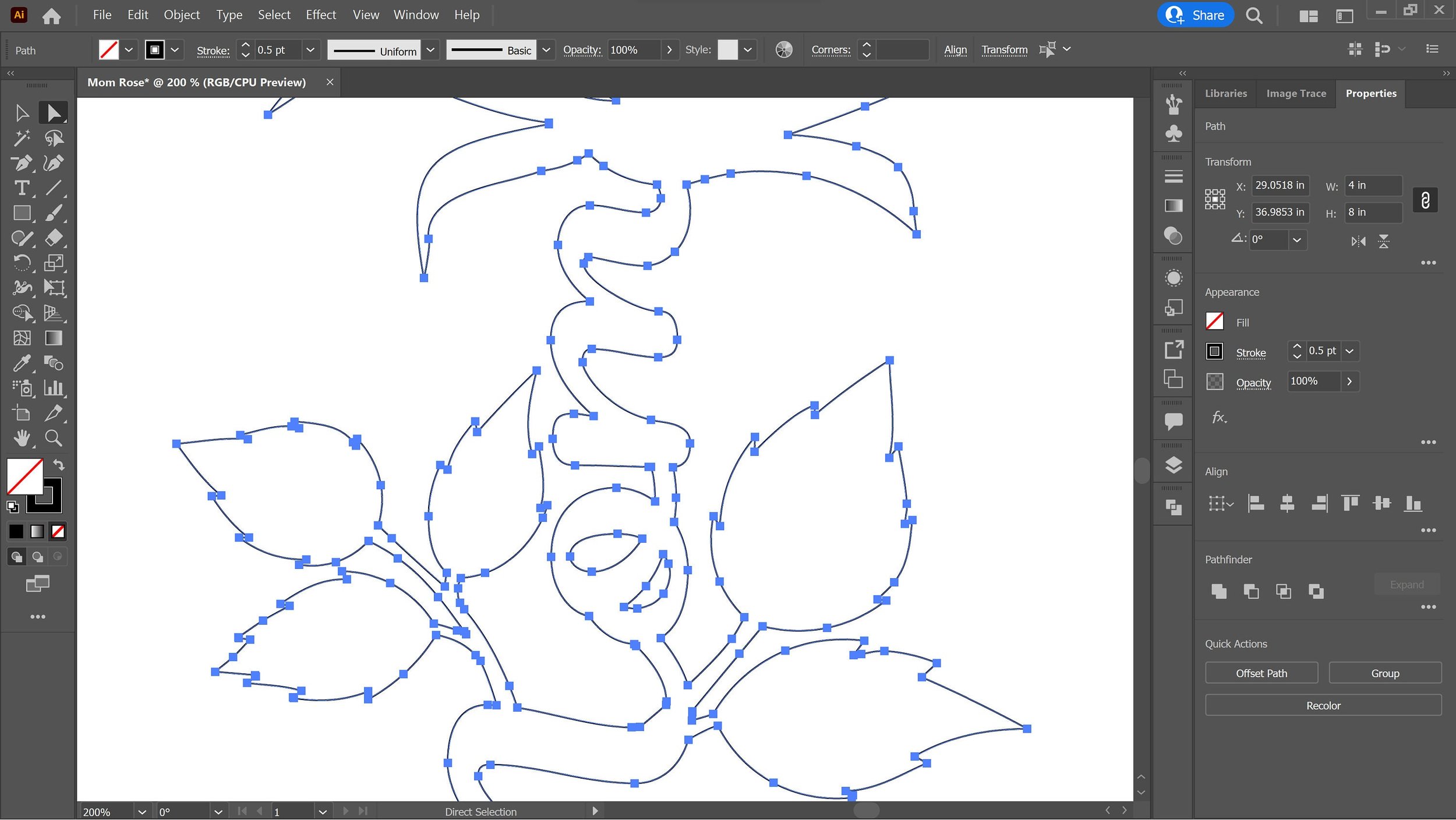Select the Type tool
Viewport: 1456px width, 820px height.
(22, 188)
